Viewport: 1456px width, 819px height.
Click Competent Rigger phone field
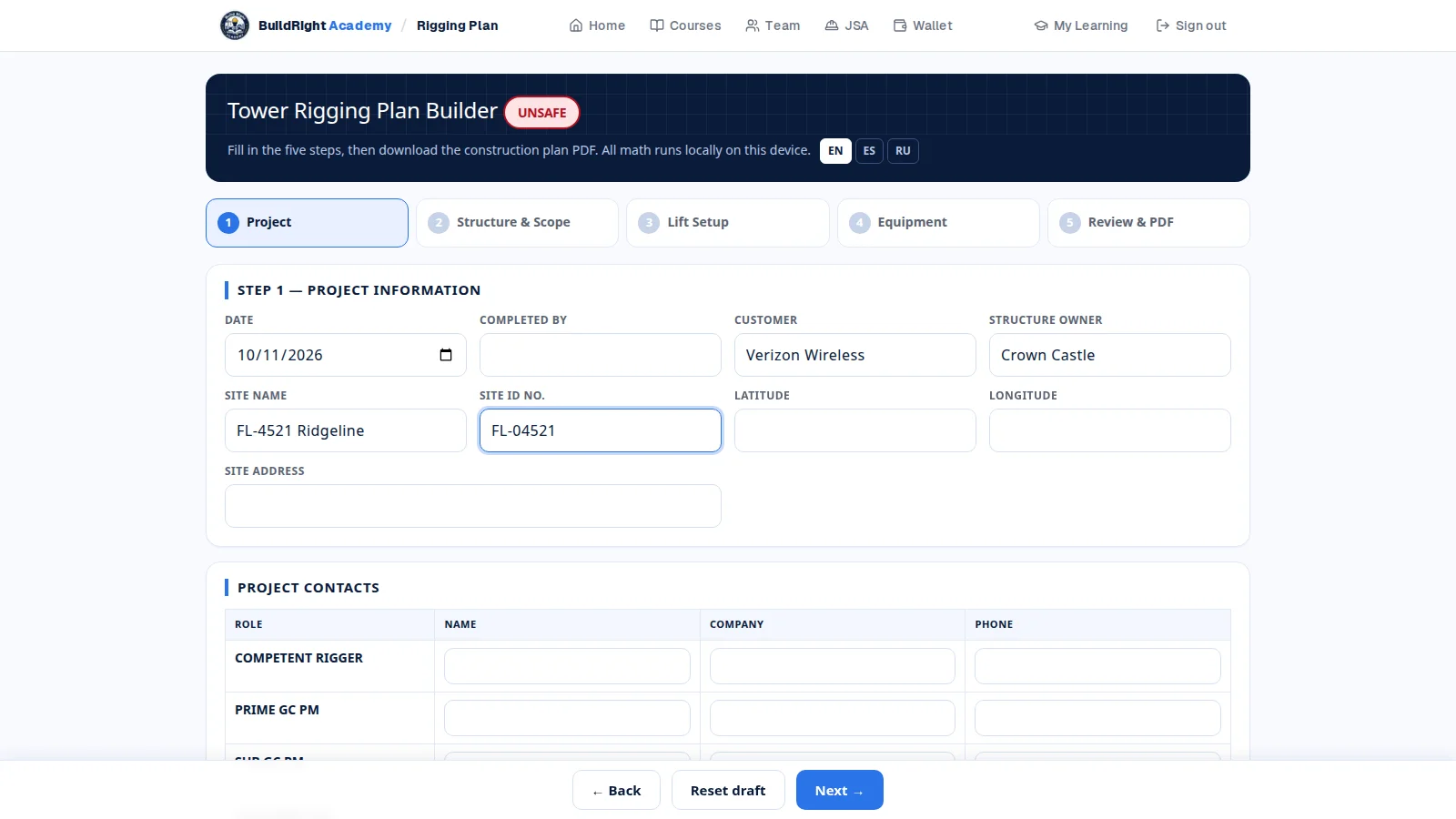[x=1097, y=666]
